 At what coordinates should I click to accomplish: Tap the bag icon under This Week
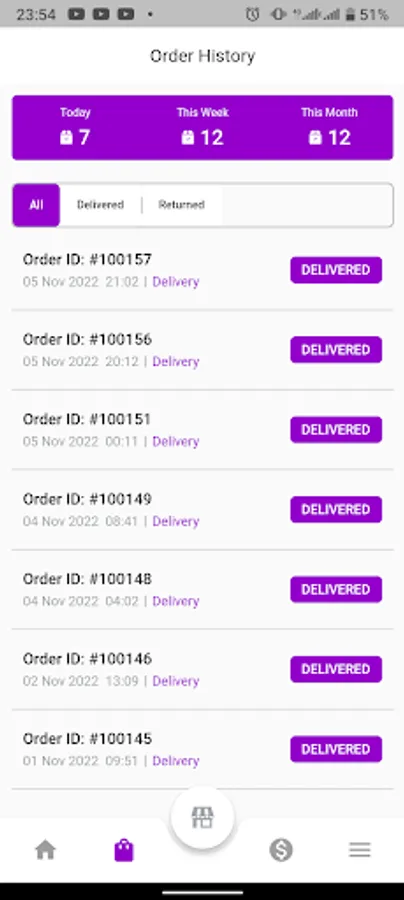(188, 137)
